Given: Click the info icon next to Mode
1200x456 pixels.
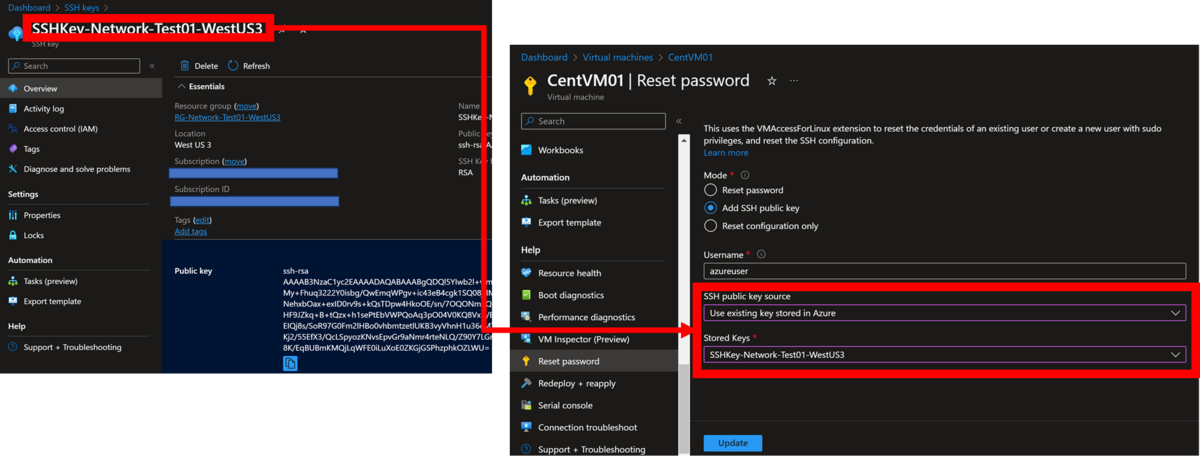Looking at the screenshot, I should (x=745, y=175).
